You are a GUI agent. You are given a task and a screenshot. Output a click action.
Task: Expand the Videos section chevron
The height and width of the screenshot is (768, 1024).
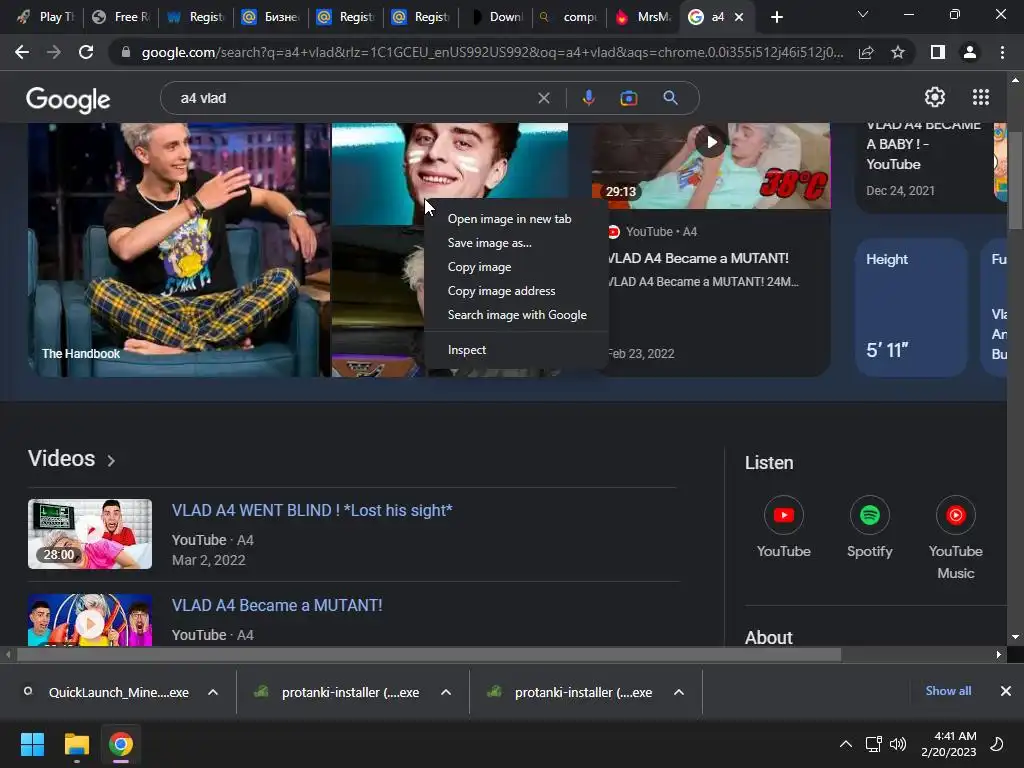[x=111, y=460]
